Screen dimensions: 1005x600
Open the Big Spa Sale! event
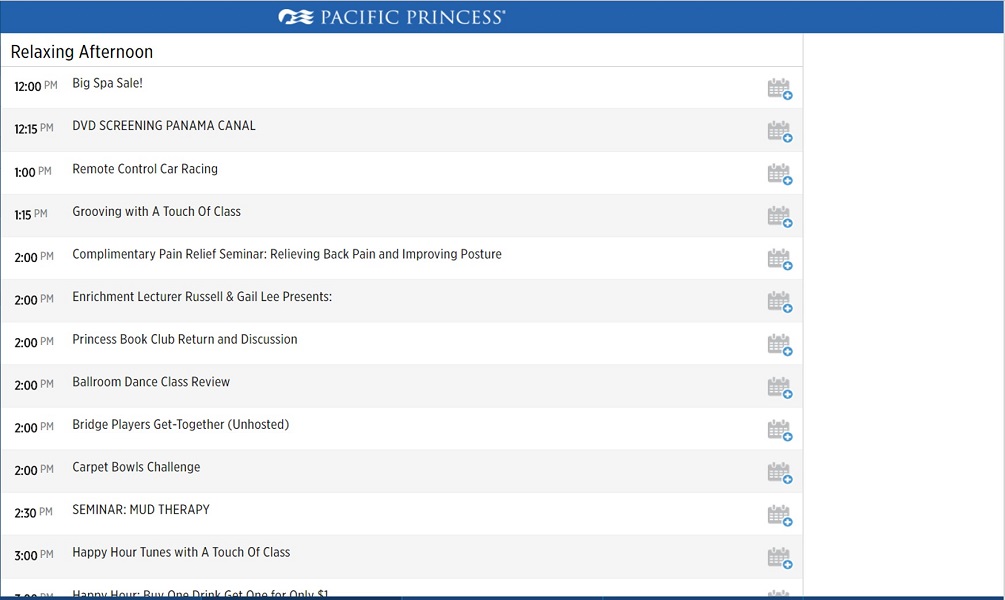coord(107,84)
